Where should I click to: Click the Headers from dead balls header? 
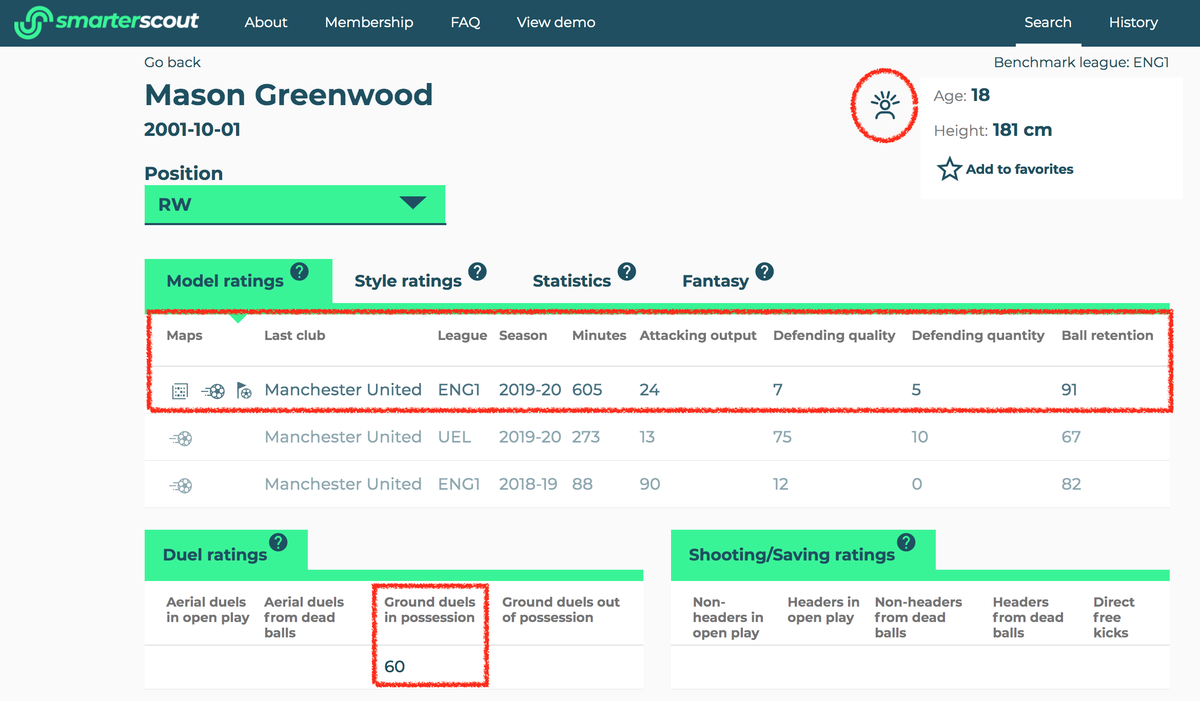click(1028, 617)
